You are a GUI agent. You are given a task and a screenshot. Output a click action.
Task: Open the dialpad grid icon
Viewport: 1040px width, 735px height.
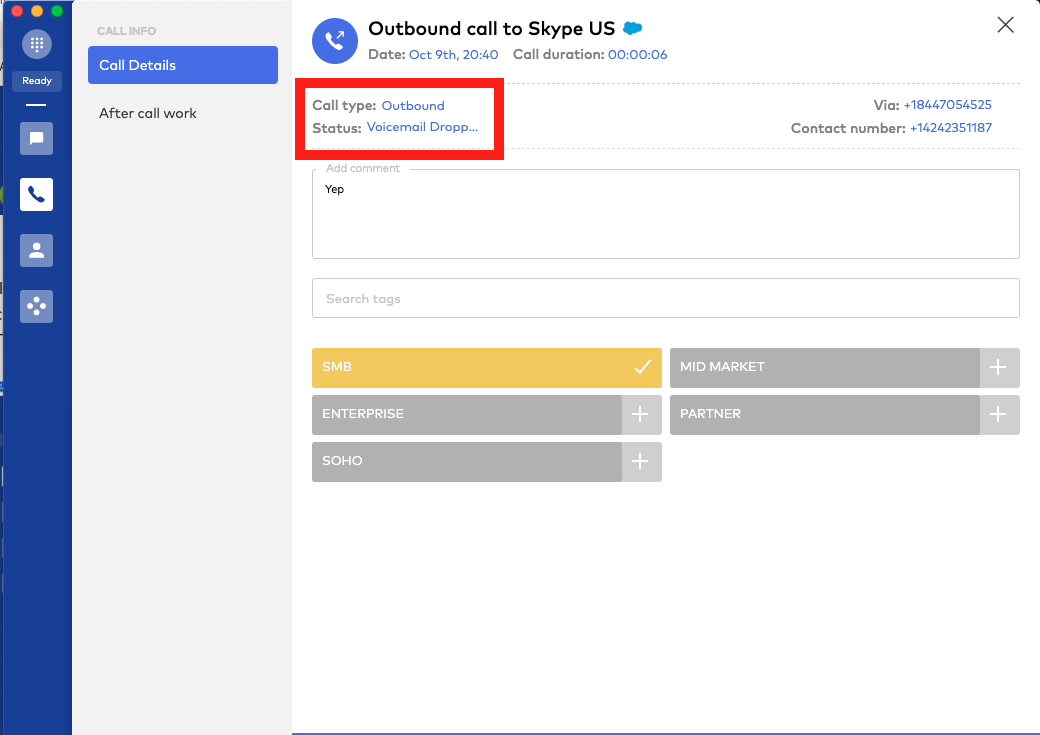[x=36, y=44]
